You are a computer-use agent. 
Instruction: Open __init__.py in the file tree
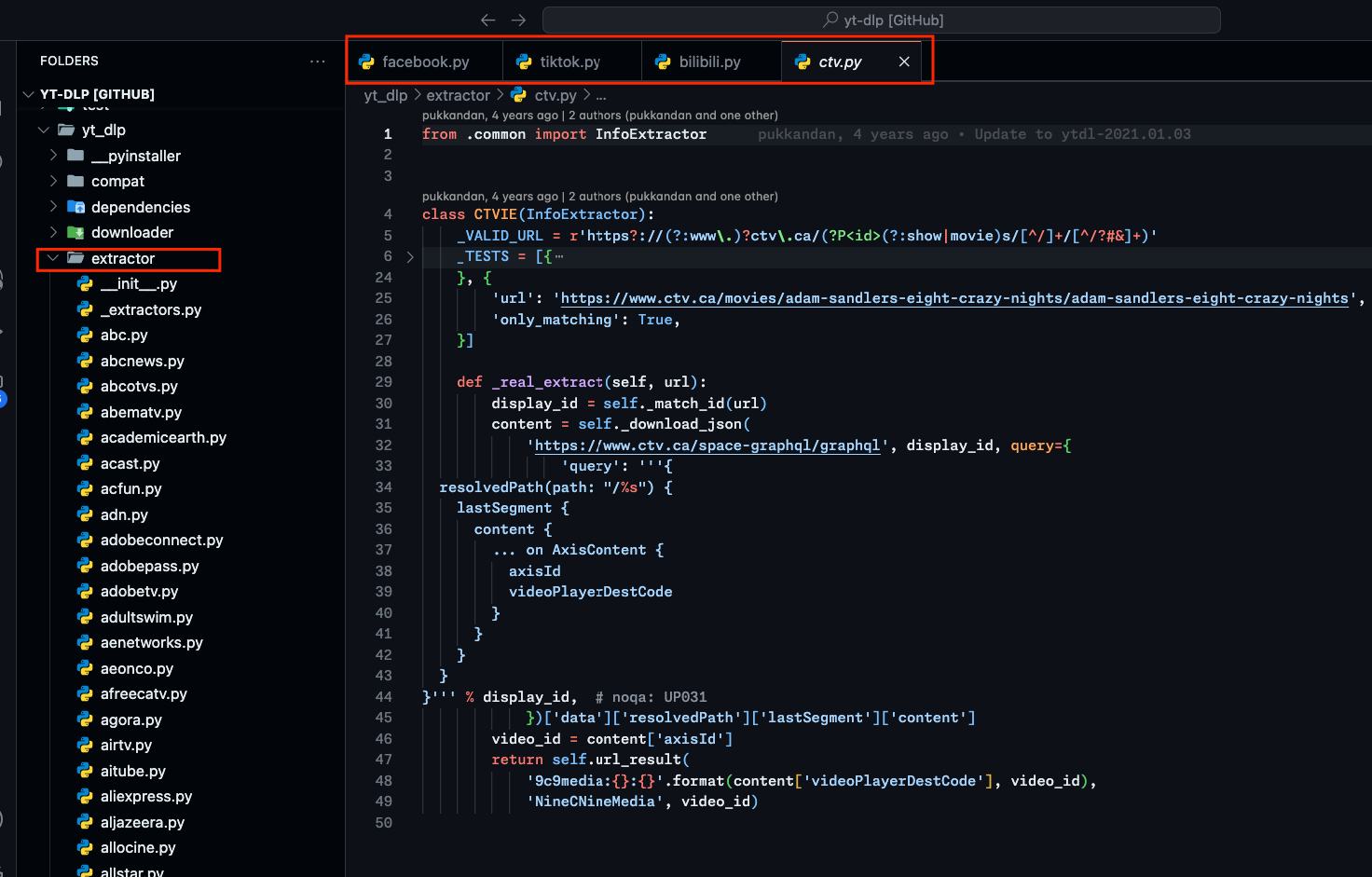pyautogui.click(x=138, y=283)
